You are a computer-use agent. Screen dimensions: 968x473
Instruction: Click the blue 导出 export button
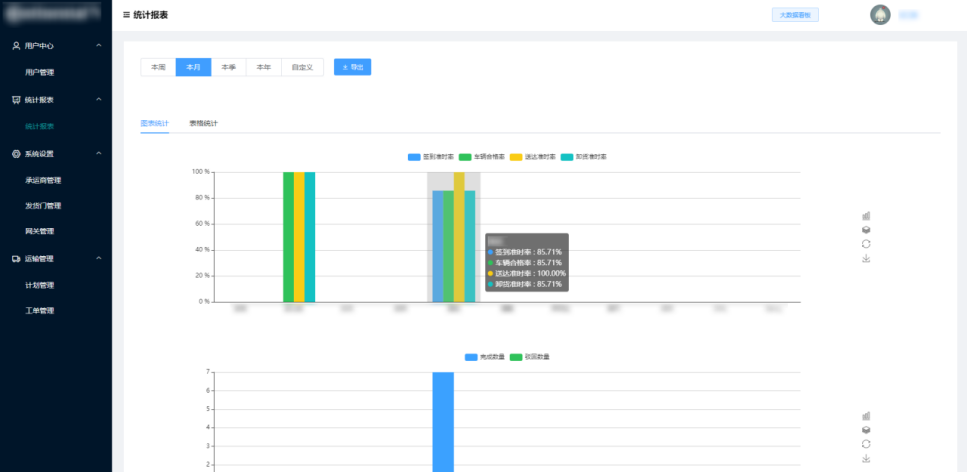point(352,67)
